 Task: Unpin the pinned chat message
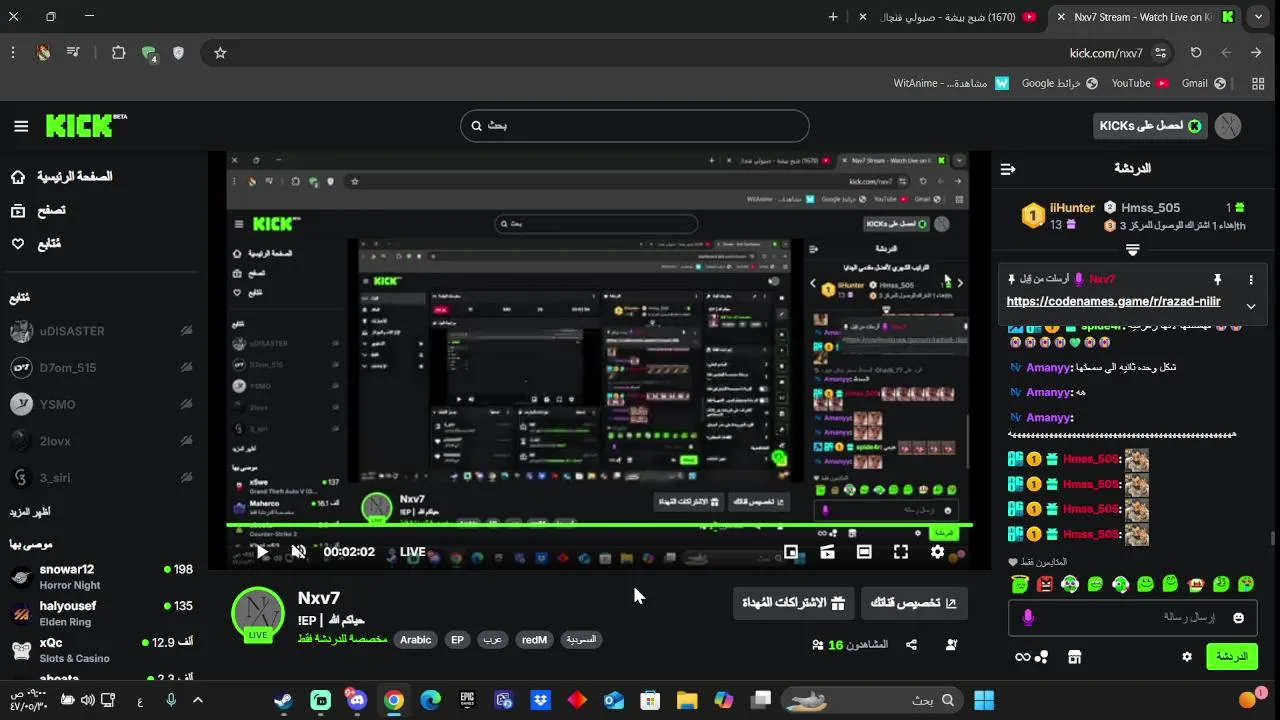[1217, 280]
